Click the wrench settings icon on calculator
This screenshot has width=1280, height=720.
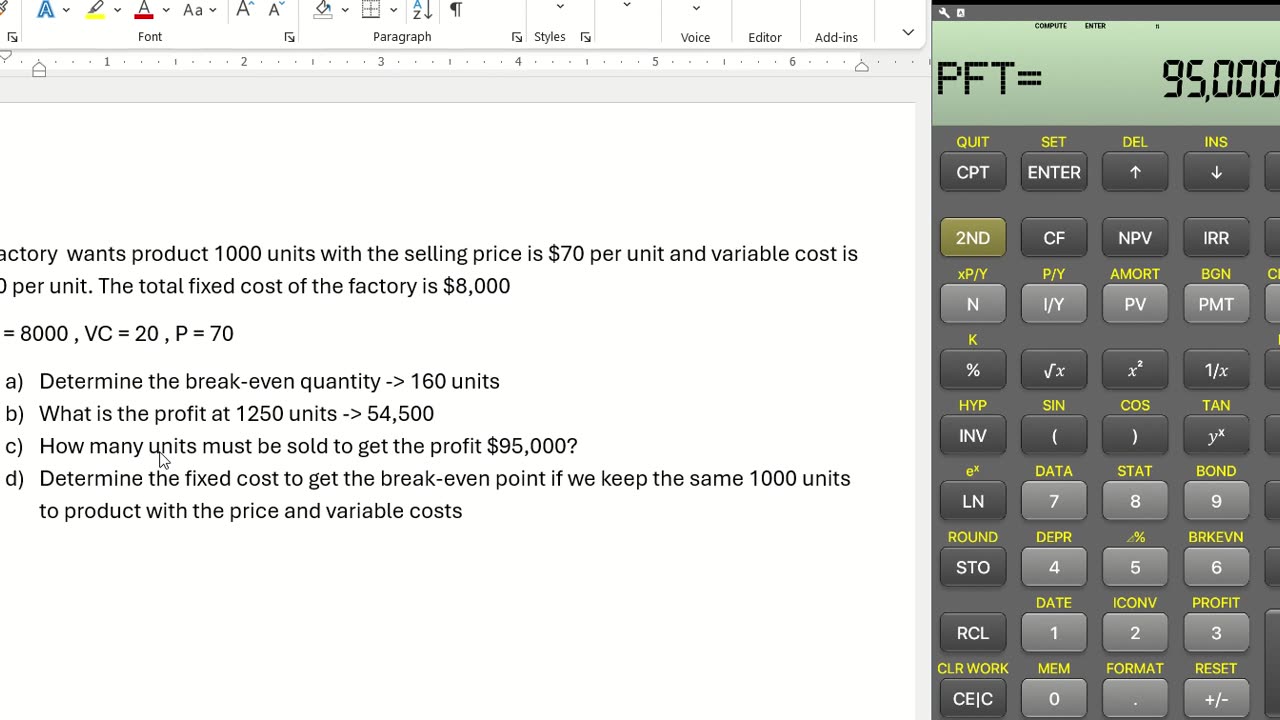(x=944, y=13)
